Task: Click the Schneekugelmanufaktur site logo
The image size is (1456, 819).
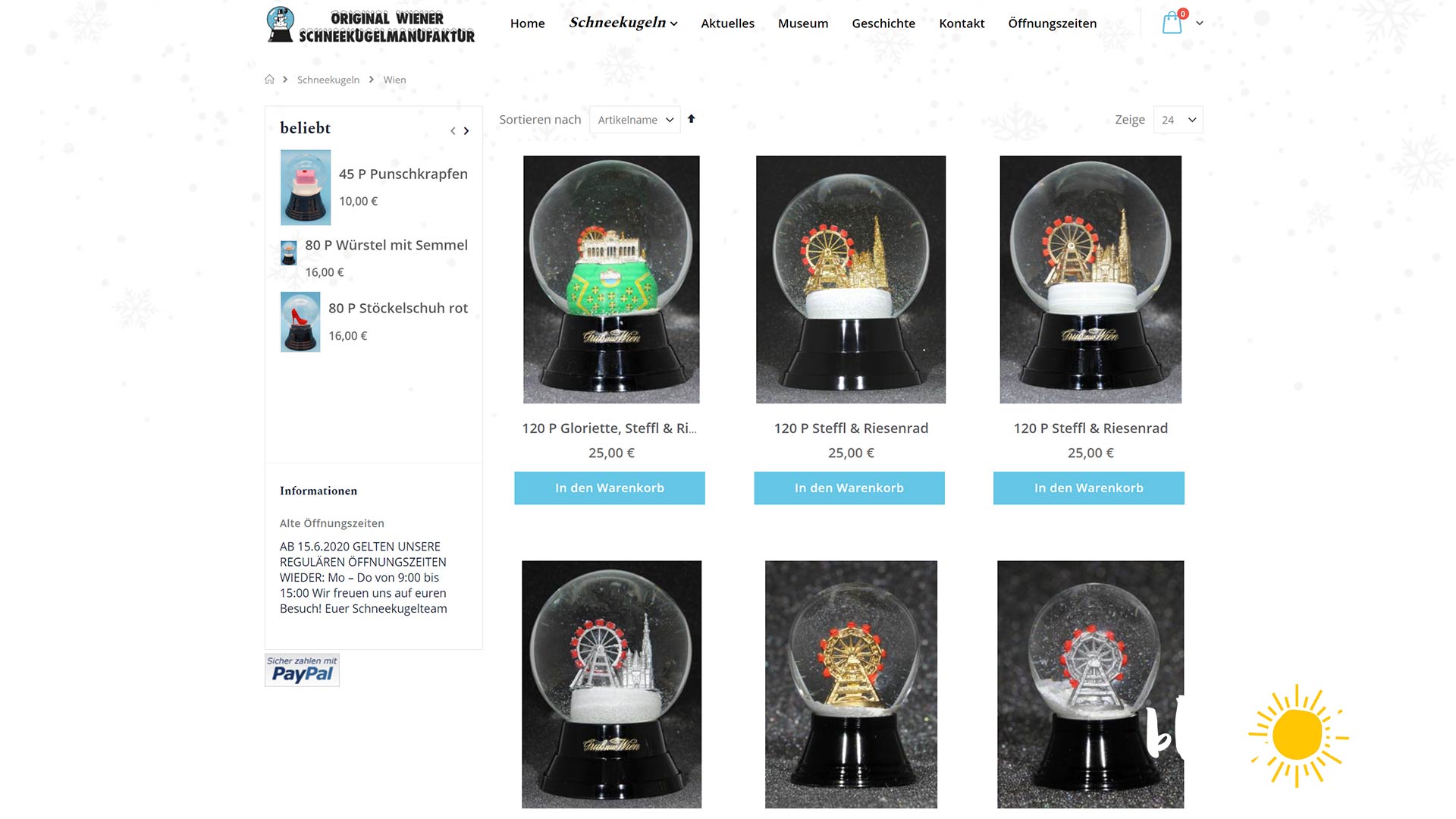Action: (371, 24)
